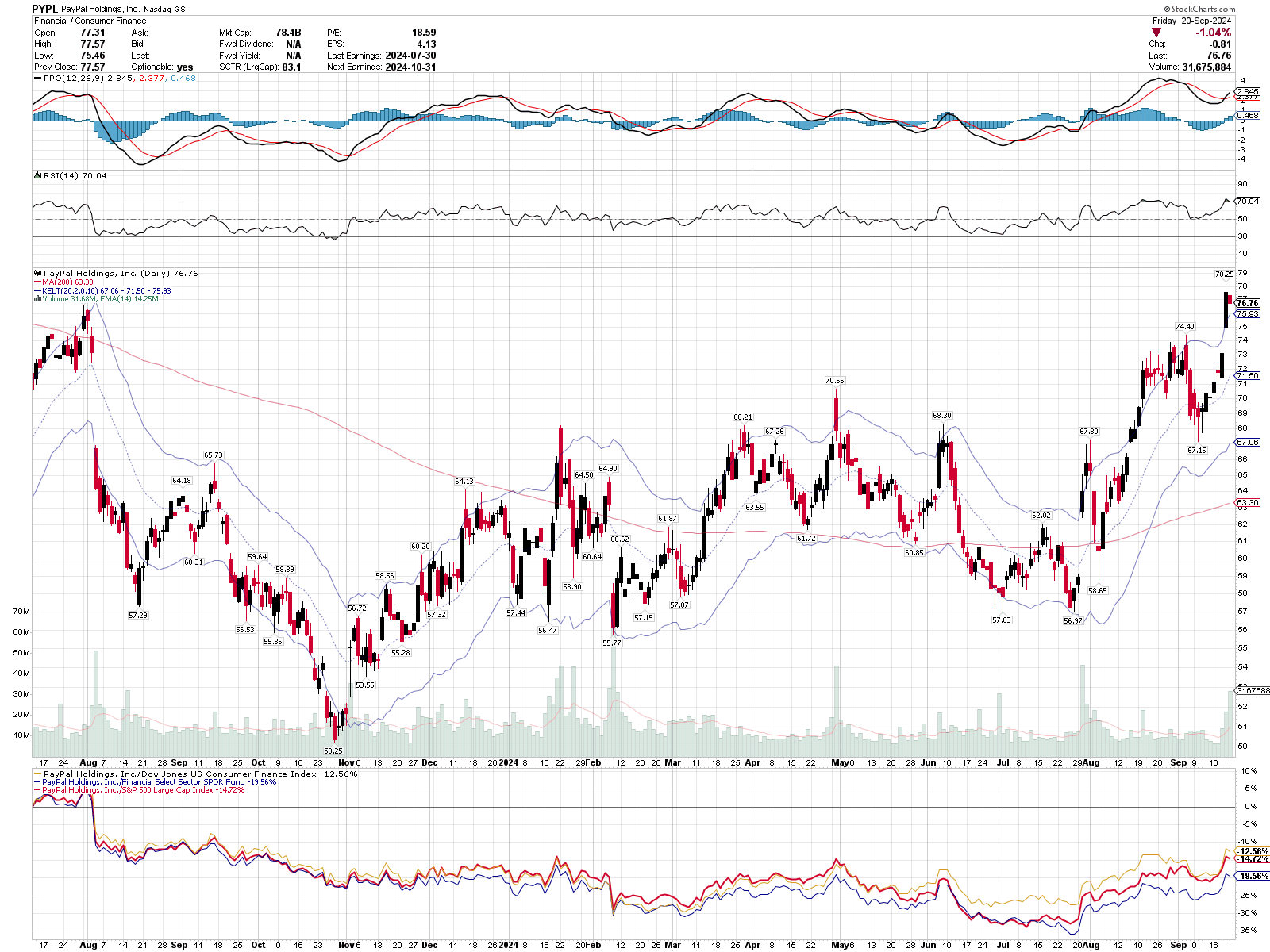1270x952 pixels.
Task: Click the Chg value -0.81
Action: [1221, 44]
